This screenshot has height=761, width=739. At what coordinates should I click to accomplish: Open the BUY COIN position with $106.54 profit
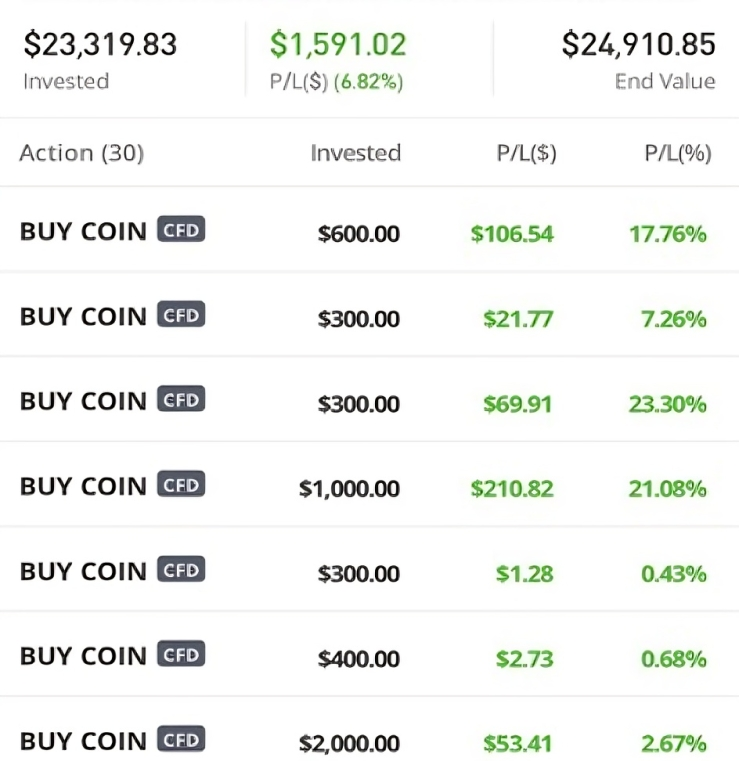tap(83, 232)
